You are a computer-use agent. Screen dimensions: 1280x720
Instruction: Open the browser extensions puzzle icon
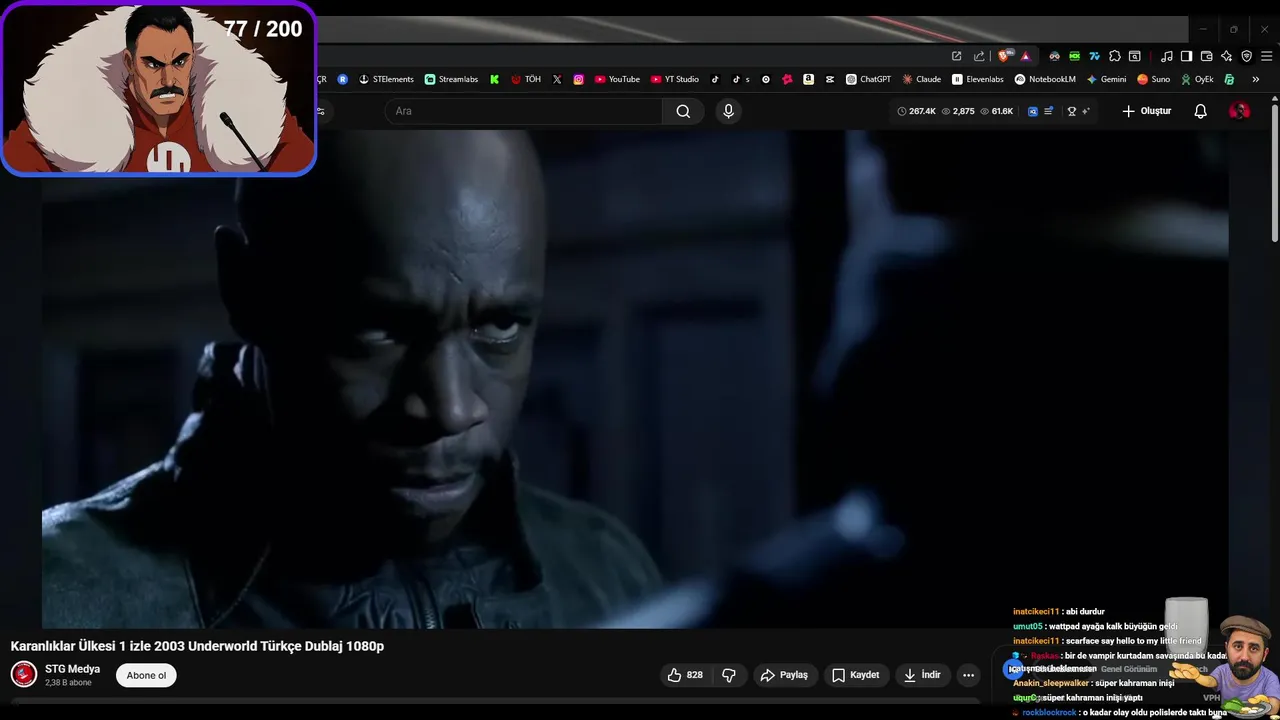[1115, 56]
